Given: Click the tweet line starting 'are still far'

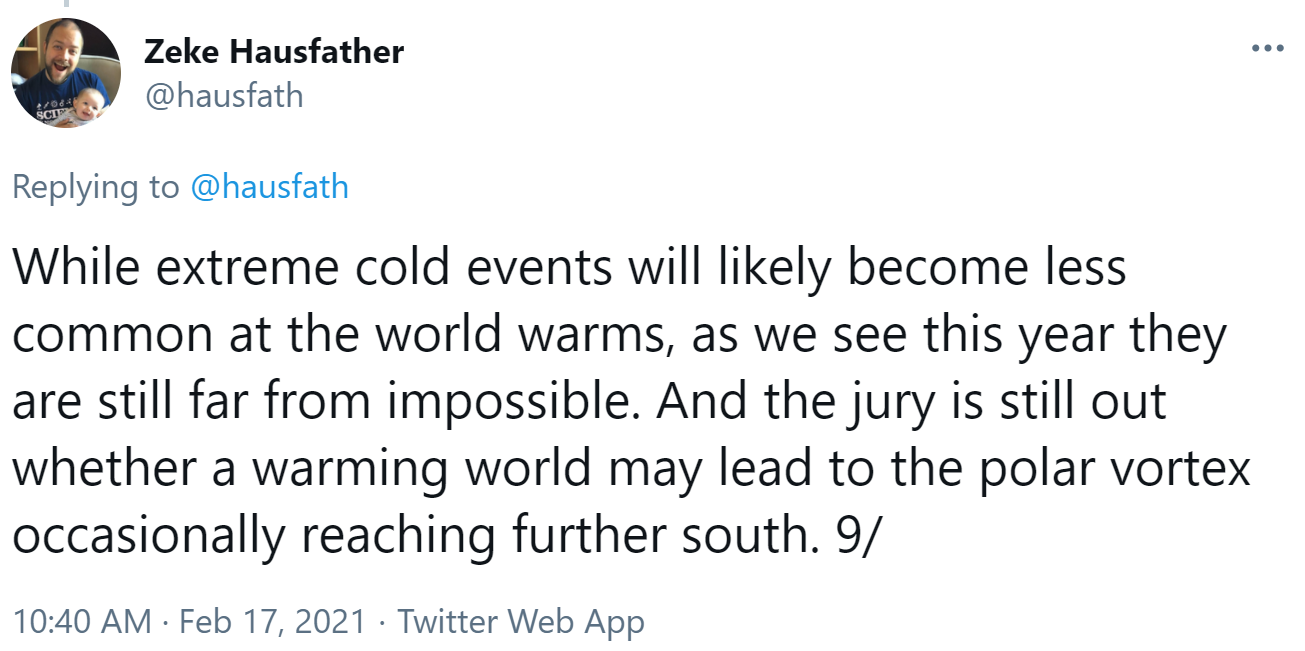Looking at the screenshot, I should click(x=589, y=403).
